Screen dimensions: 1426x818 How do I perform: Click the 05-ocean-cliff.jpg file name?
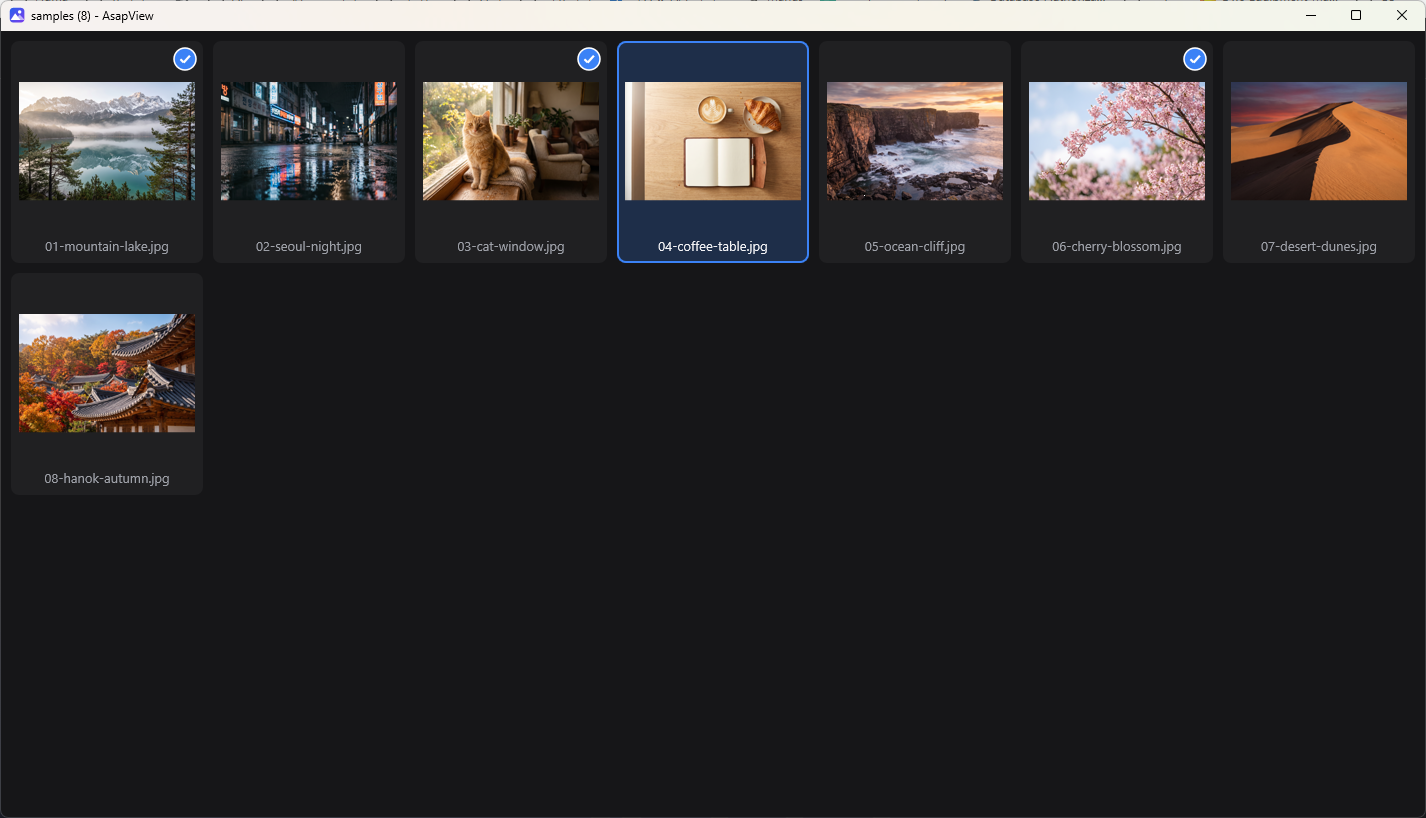coord(915,247)
